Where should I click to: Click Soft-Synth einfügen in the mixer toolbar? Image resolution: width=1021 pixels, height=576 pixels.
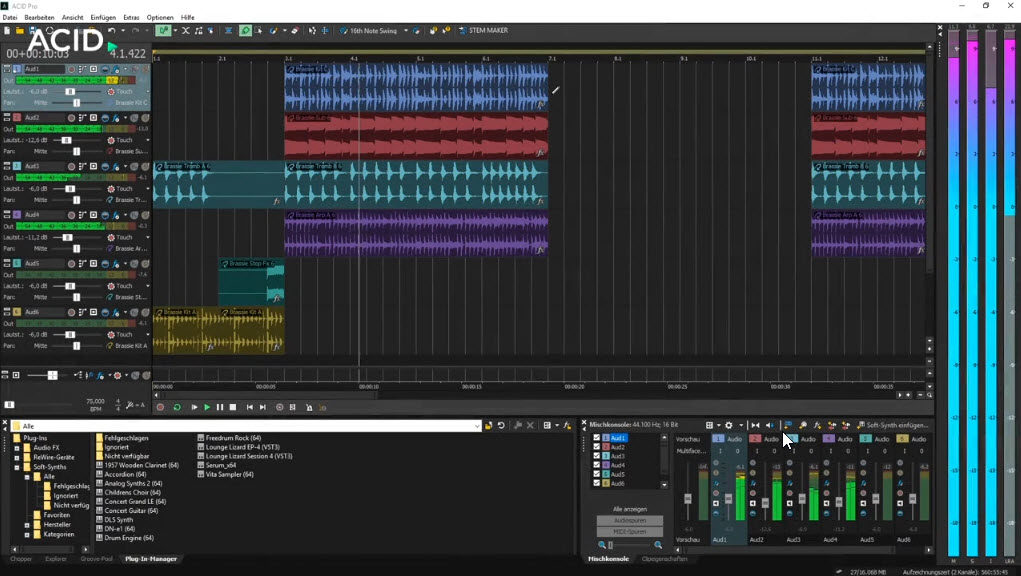click(893, 425)
